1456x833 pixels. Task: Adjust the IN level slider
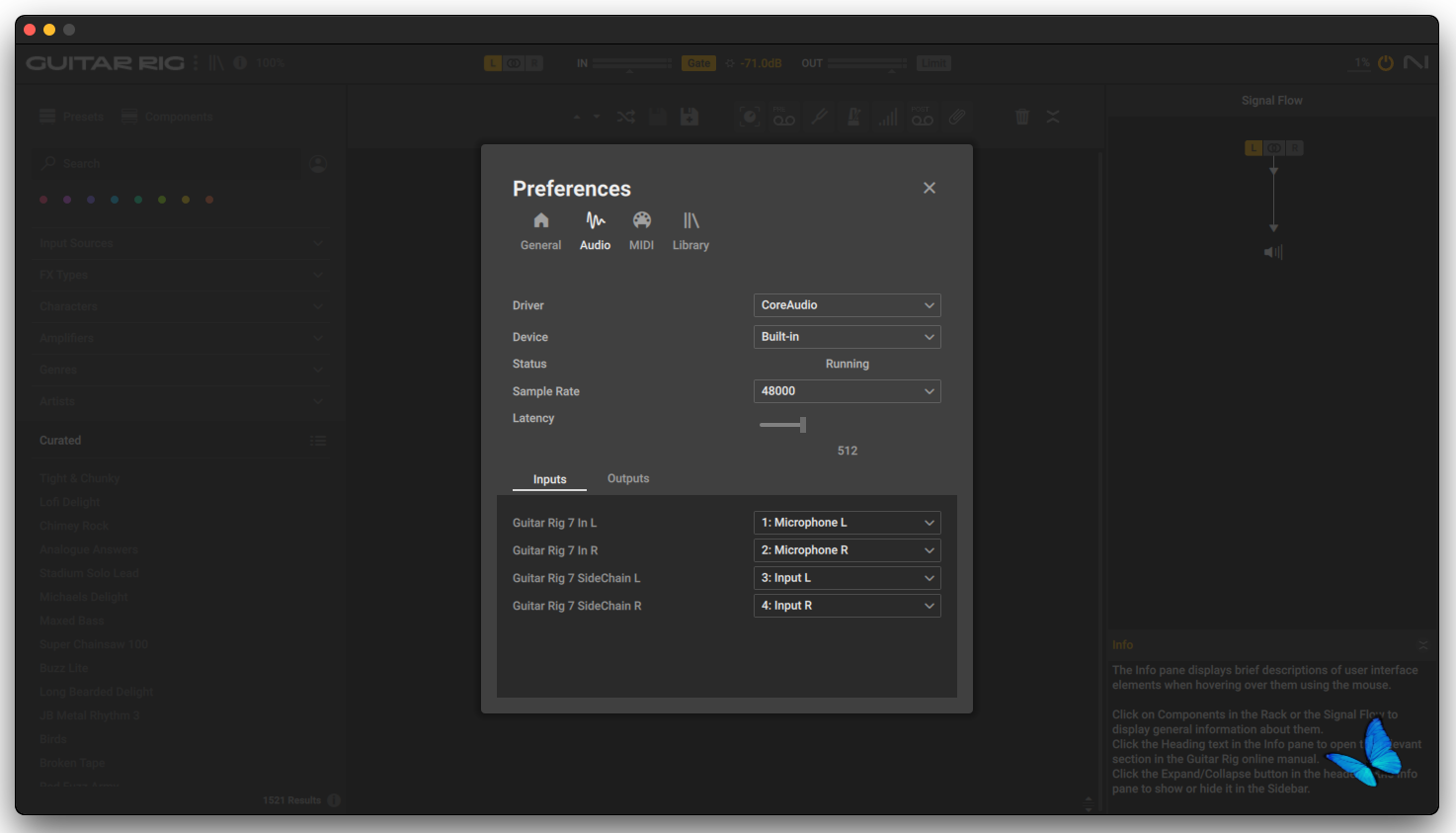(x=632, y=63)
